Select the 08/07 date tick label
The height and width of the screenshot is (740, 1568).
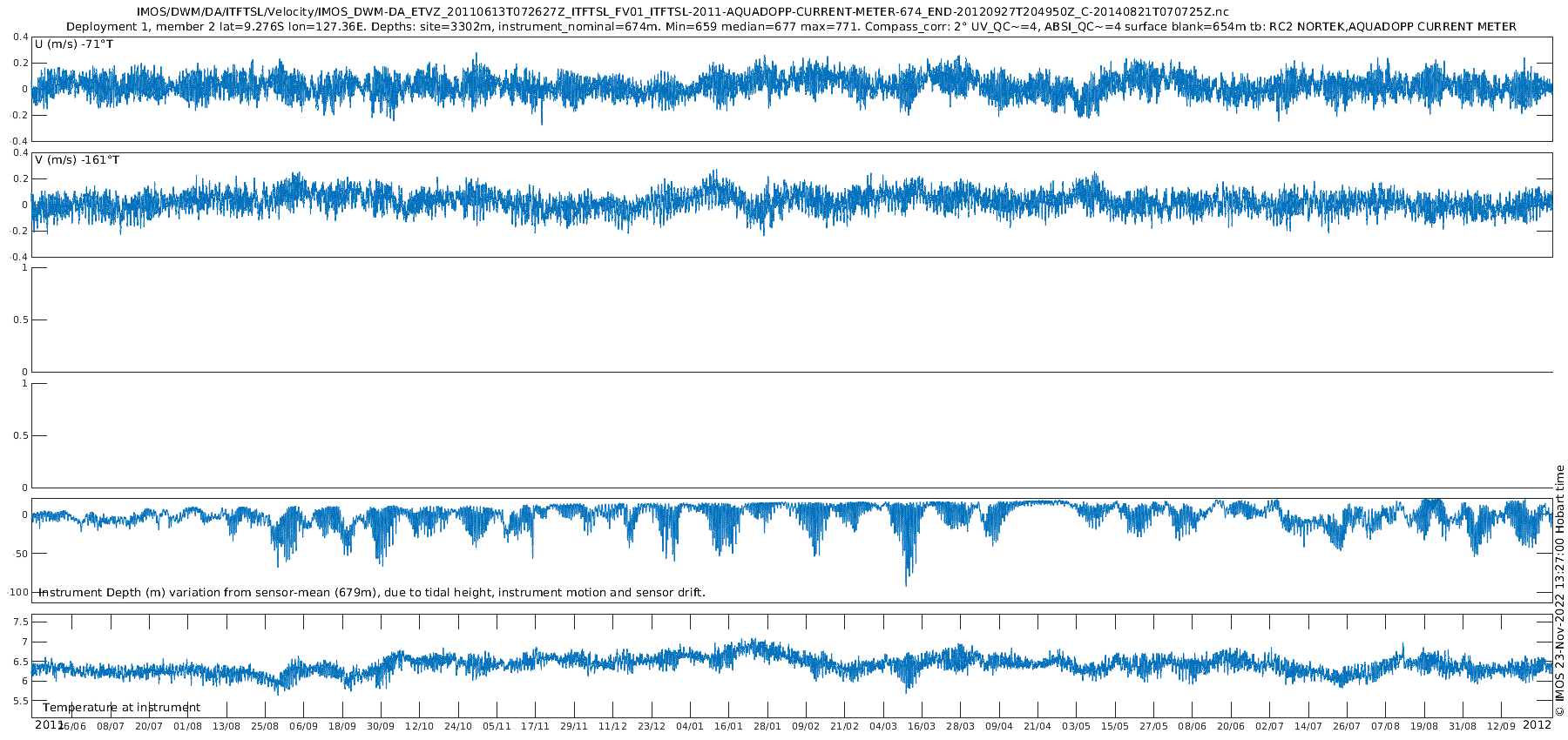coord(111,727)
